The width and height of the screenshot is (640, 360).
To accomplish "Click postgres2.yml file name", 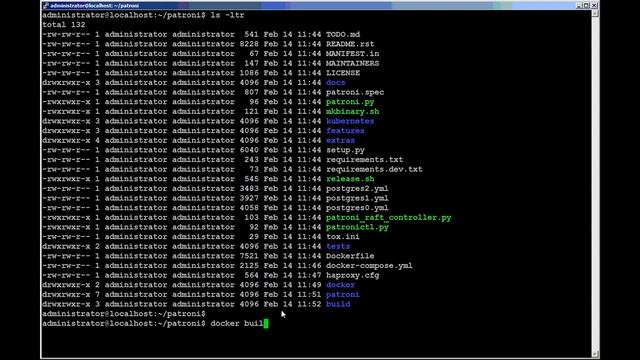I will click(357, 189).
